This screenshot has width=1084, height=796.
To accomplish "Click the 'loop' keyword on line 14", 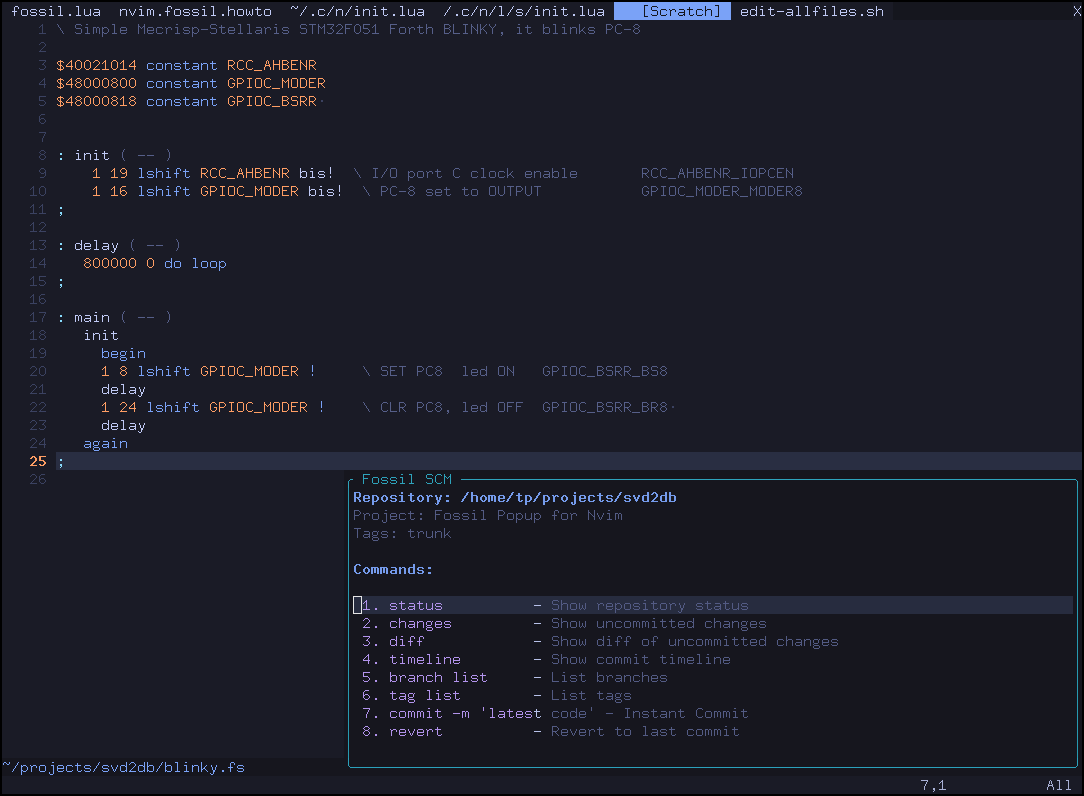I will (209, 263).
